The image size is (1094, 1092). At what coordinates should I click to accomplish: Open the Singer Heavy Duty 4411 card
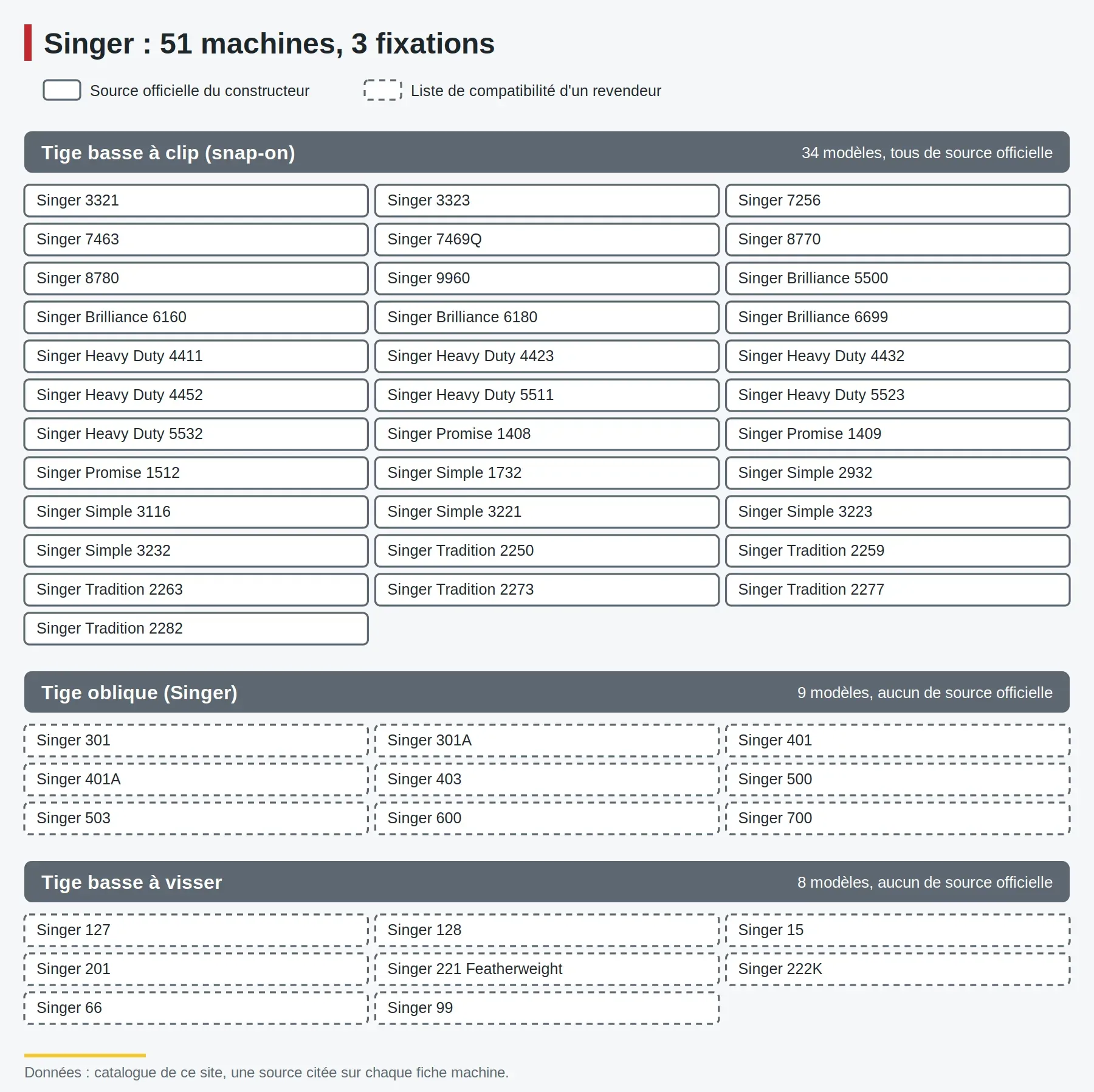coord(196,356)
